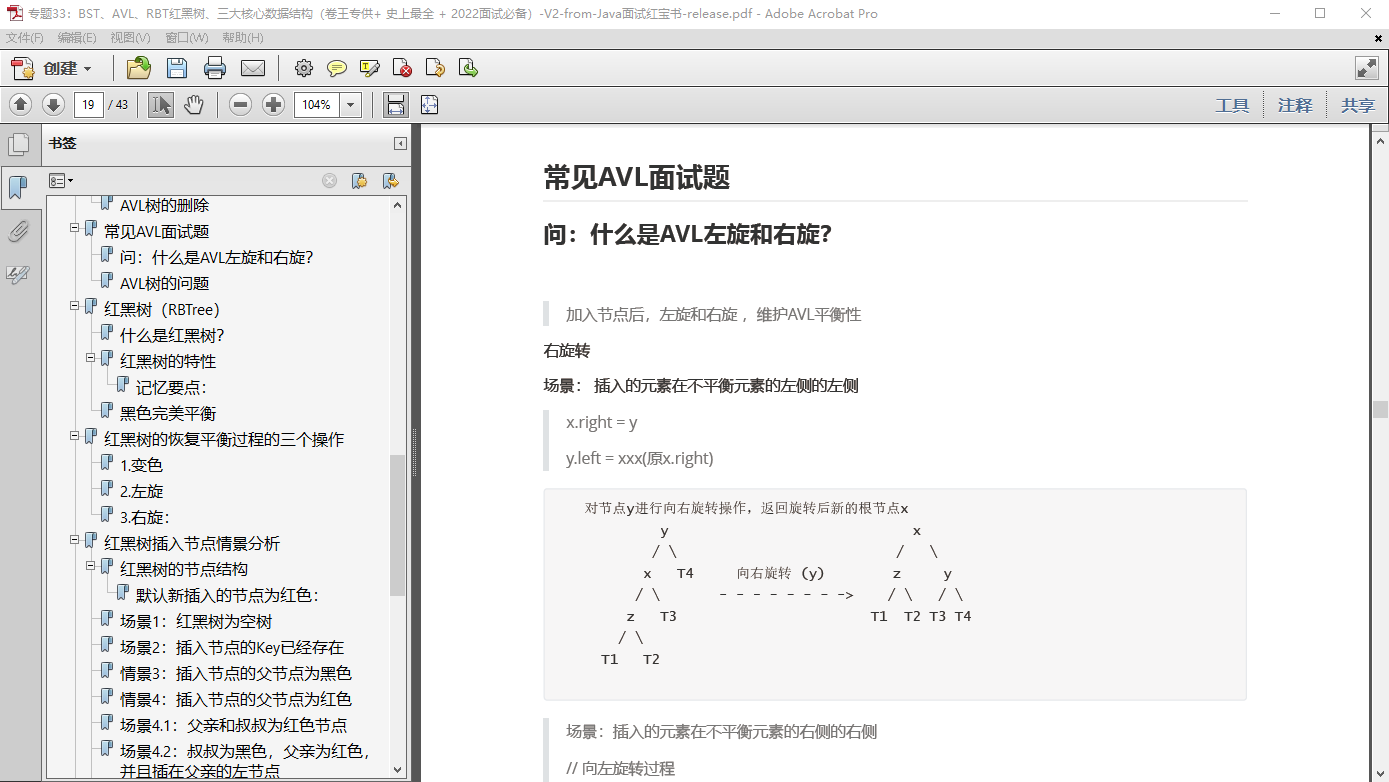Image resolution: width=1389 pixels, height=782 pixels.
Task: Zoom in using the plus button
Action: pos(273,104)
